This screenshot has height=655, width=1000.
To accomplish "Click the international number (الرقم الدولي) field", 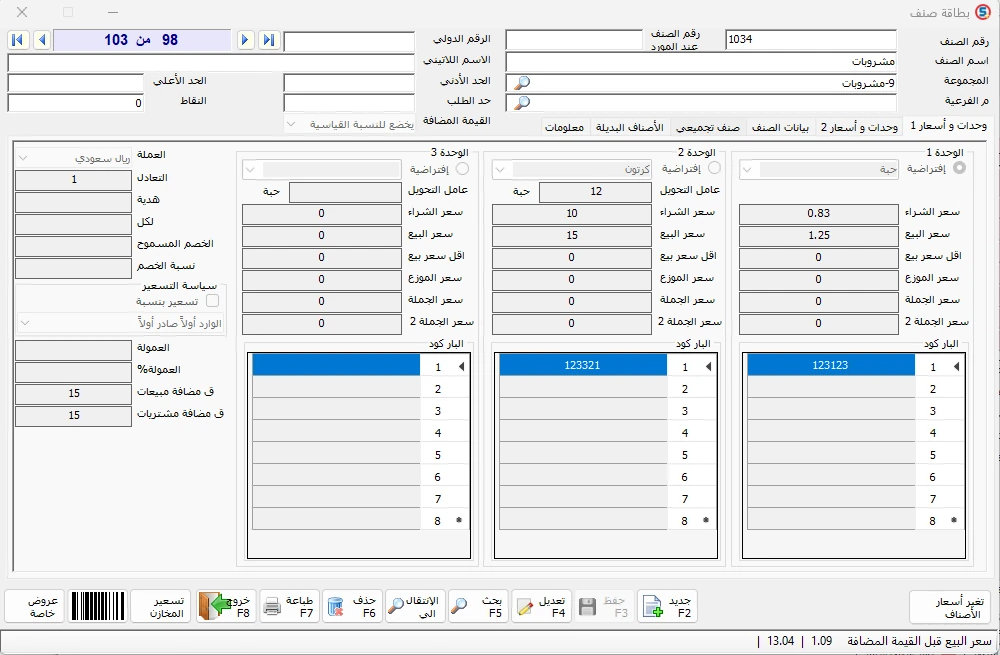I will (349, 42).
